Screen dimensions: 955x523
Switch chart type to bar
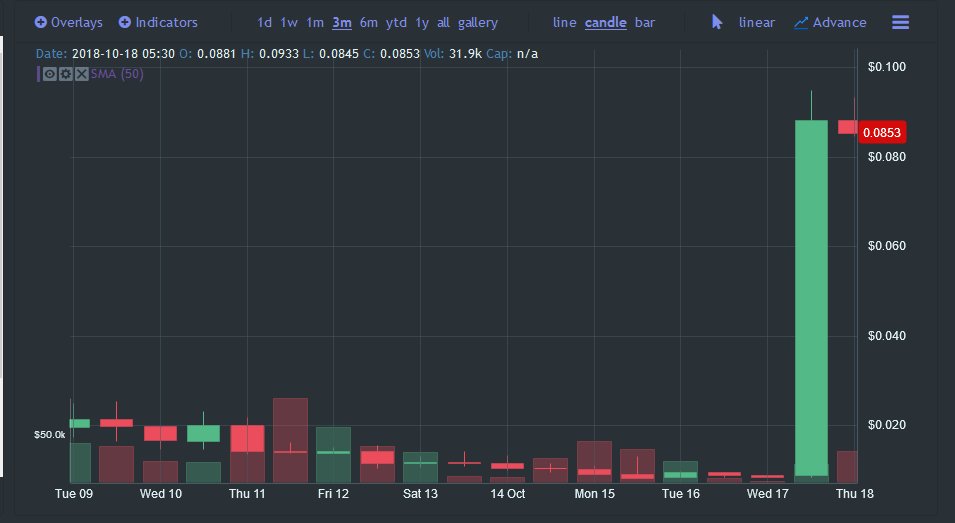pyautogui.click(x=645, y=23)
